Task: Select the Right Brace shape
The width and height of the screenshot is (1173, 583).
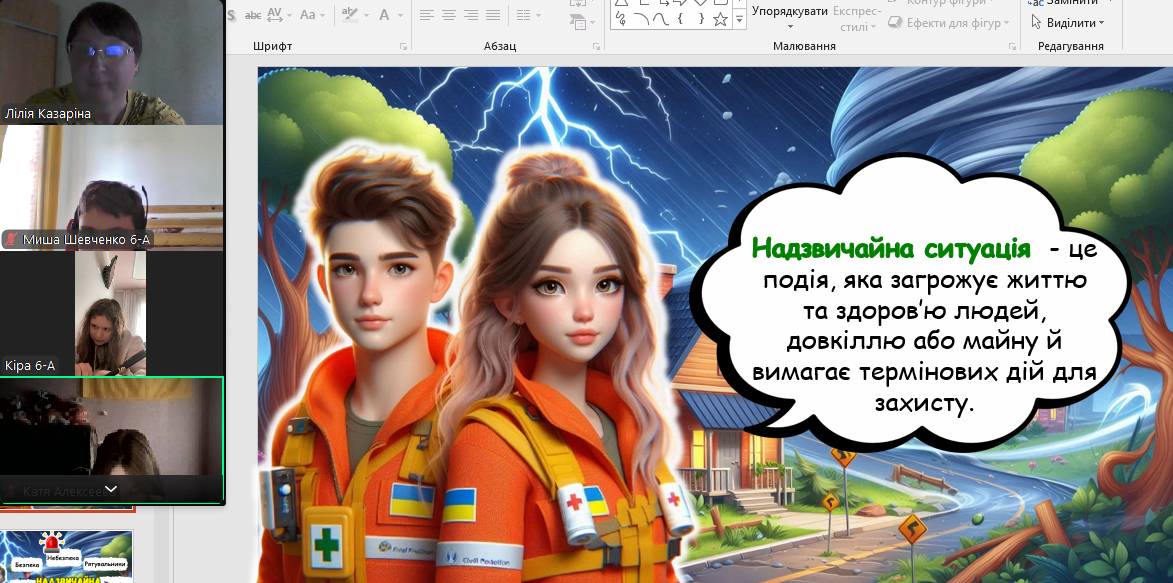Action: pyautogui.click(x=701, y=19)
